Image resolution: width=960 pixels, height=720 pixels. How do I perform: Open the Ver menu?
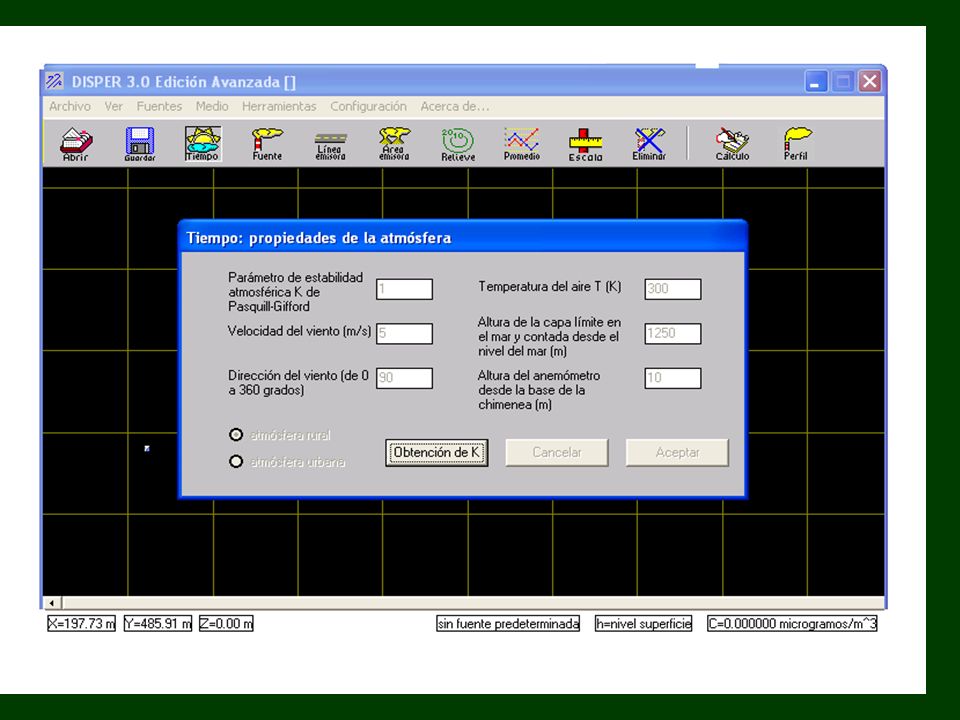[x=113, y=107]
